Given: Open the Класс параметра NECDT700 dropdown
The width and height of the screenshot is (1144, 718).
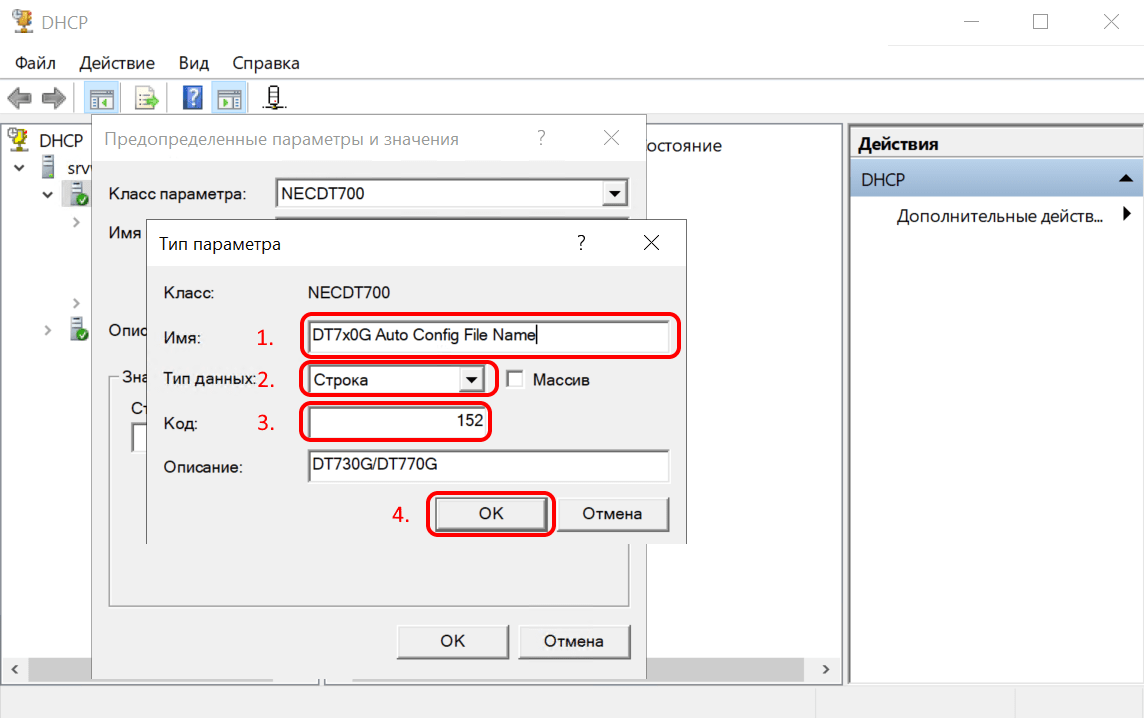Looking at the screenshot, I should [614, 194].
